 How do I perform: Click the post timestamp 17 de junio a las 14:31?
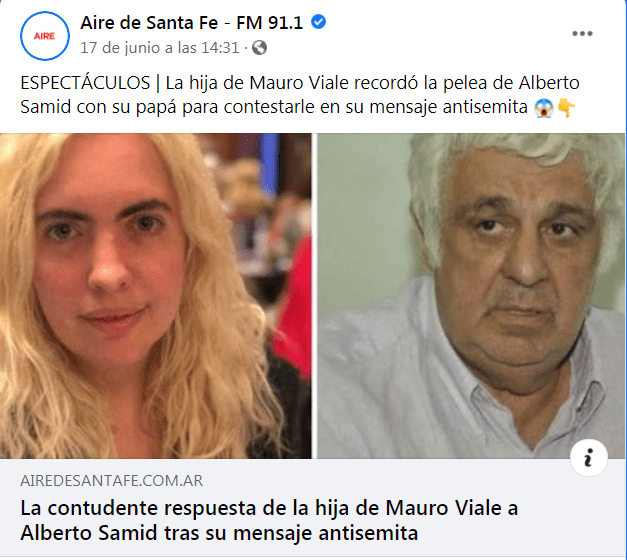pos(160,48)
